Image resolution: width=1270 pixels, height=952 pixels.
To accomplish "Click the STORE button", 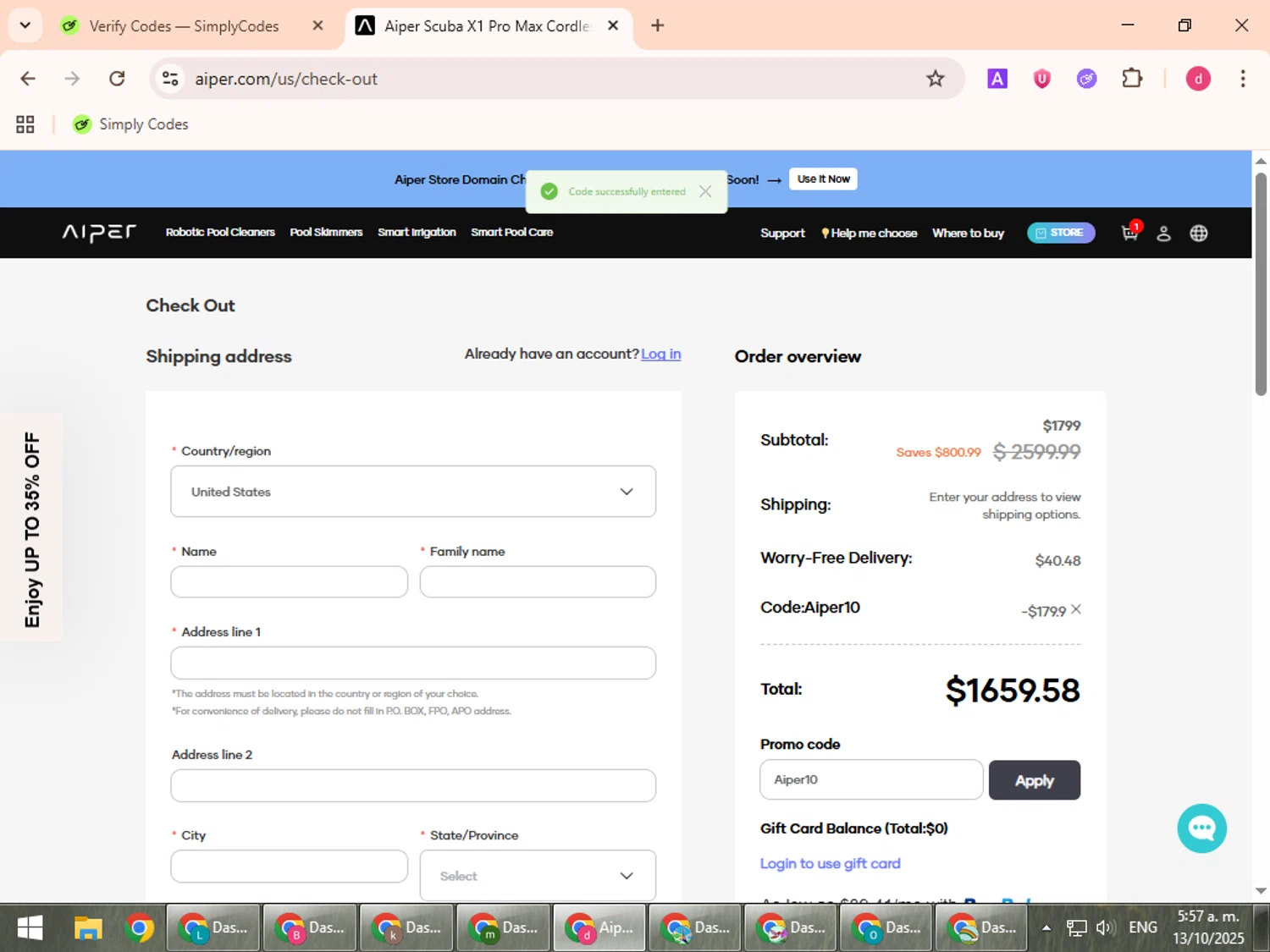I will tap(1061, 233).
